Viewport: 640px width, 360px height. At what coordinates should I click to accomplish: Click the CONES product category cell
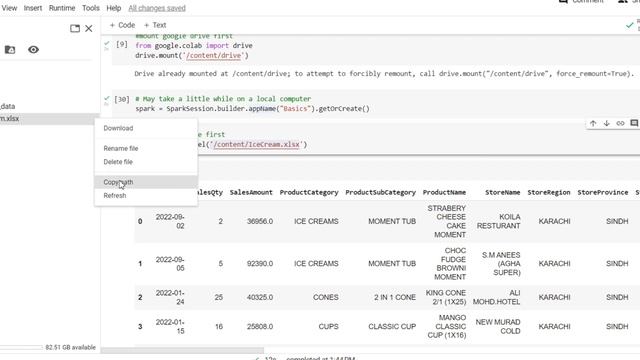coord(326,297)
